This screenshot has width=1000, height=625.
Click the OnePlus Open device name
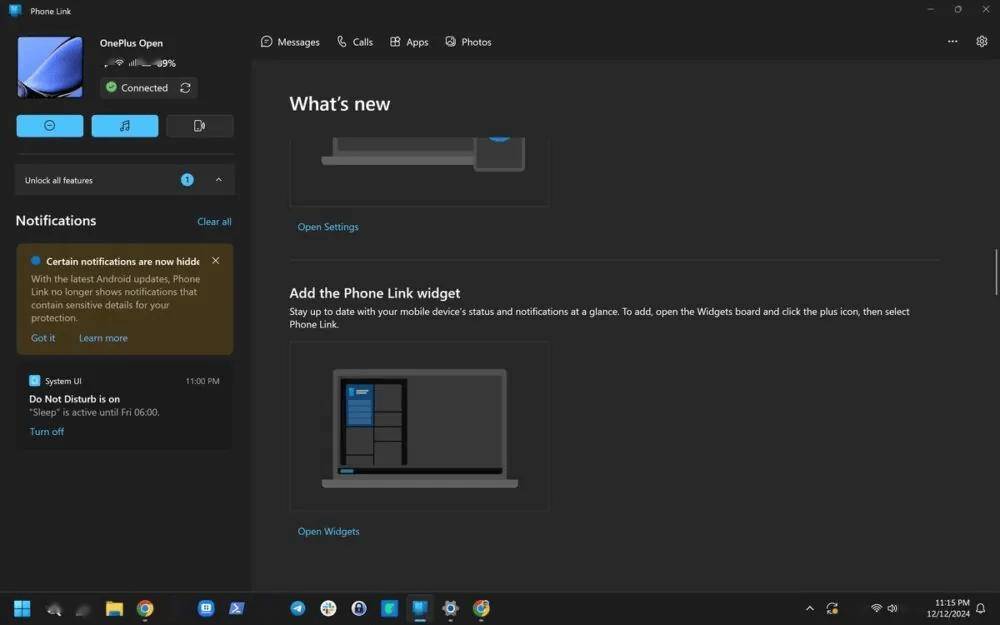click(x=131, y=43)
